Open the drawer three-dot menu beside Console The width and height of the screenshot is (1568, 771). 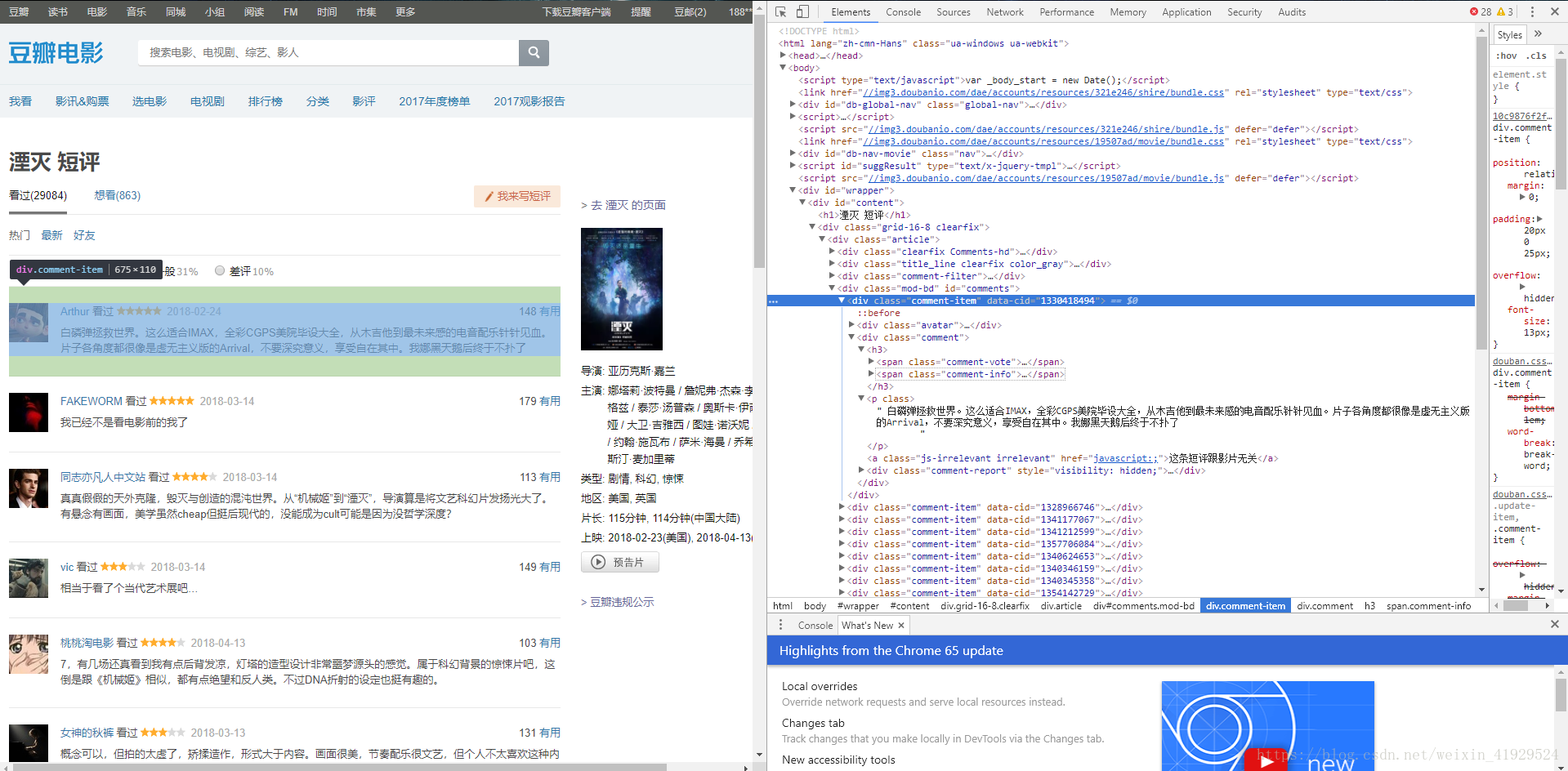pyautogui.click(x=780, y=625)
